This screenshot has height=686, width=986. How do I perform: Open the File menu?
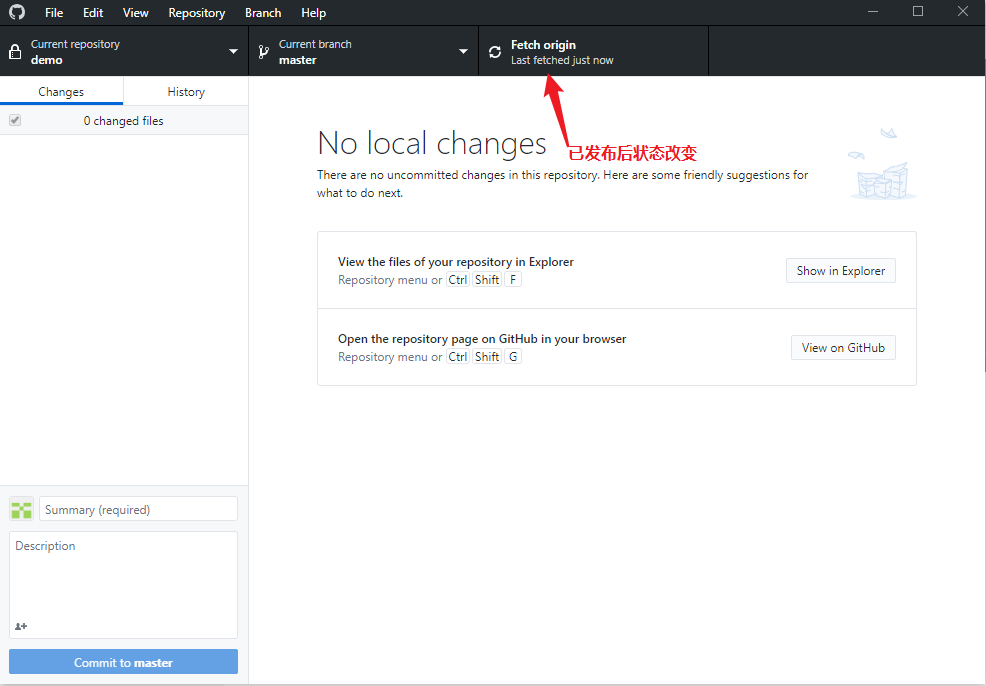point(53,13)
